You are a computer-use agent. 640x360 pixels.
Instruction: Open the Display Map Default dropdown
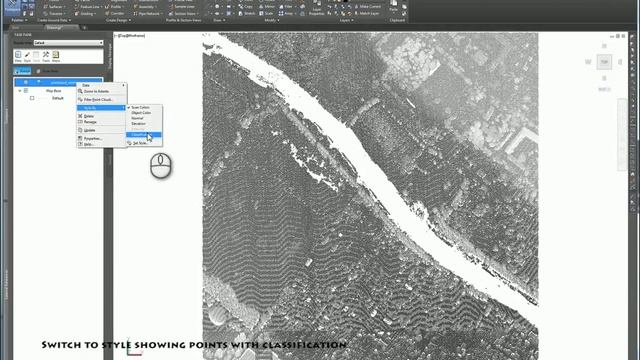68,42
